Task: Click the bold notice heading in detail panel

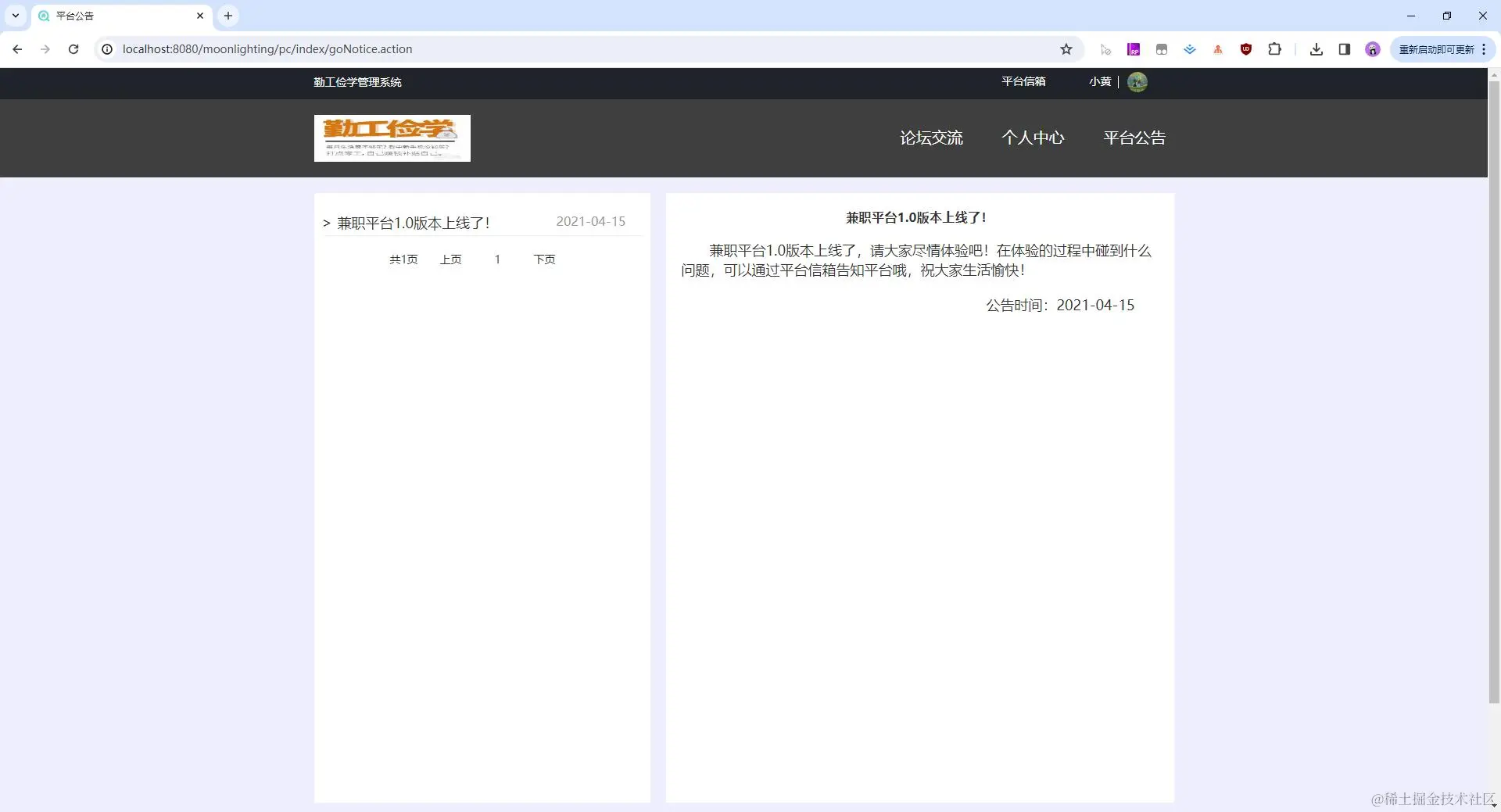Action: (x=916, y=217)
